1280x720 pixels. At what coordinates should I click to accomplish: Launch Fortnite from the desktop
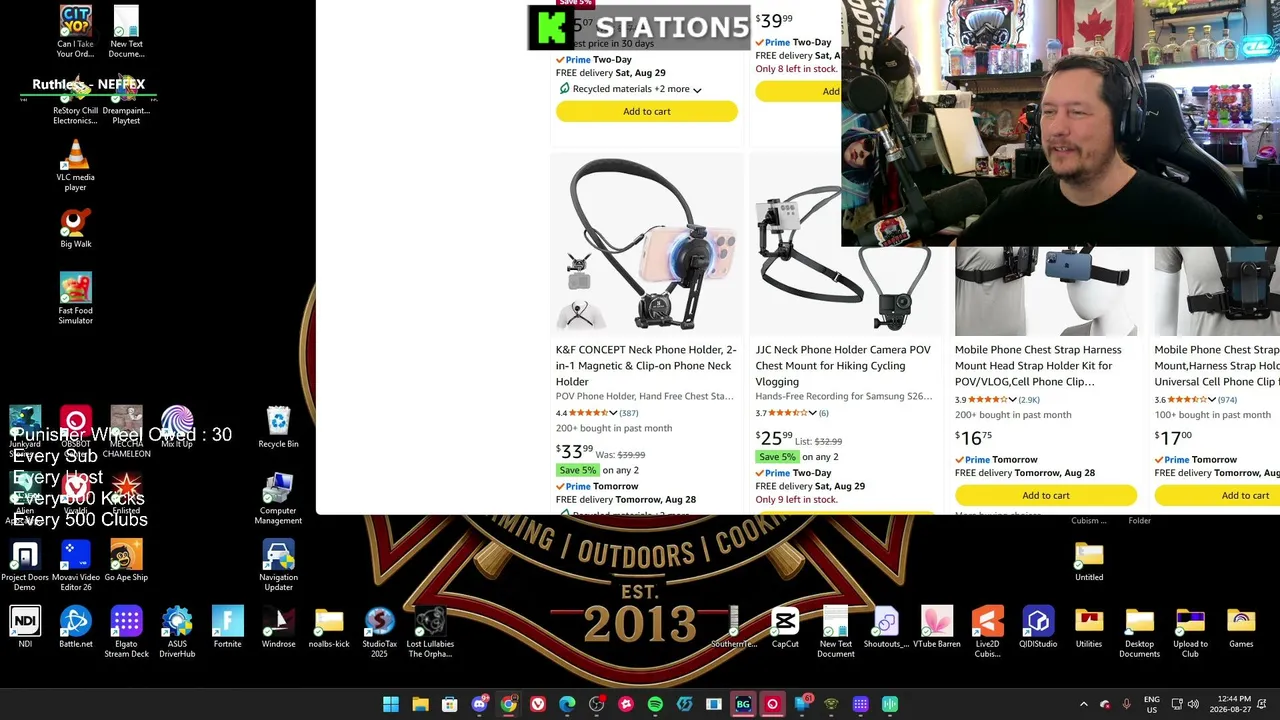click(x=227, y=627)
